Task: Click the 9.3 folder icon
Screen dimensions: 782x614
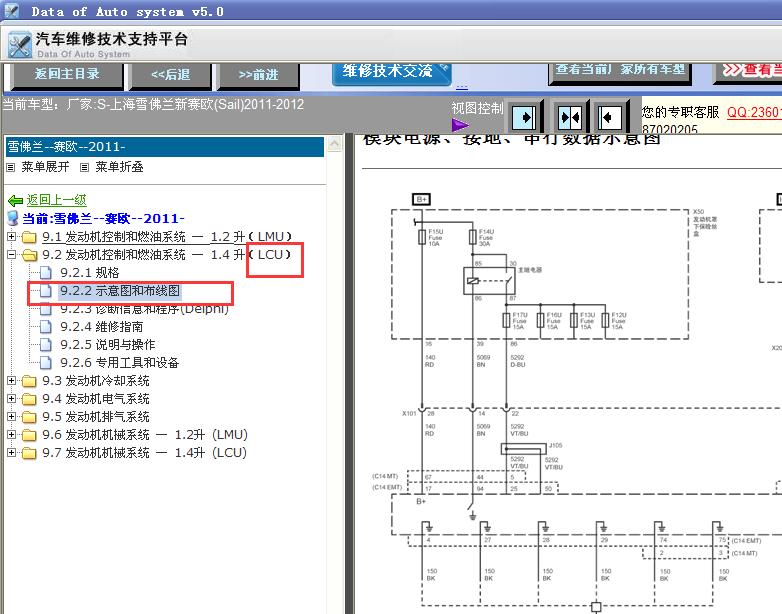Action: coord(29,381)
